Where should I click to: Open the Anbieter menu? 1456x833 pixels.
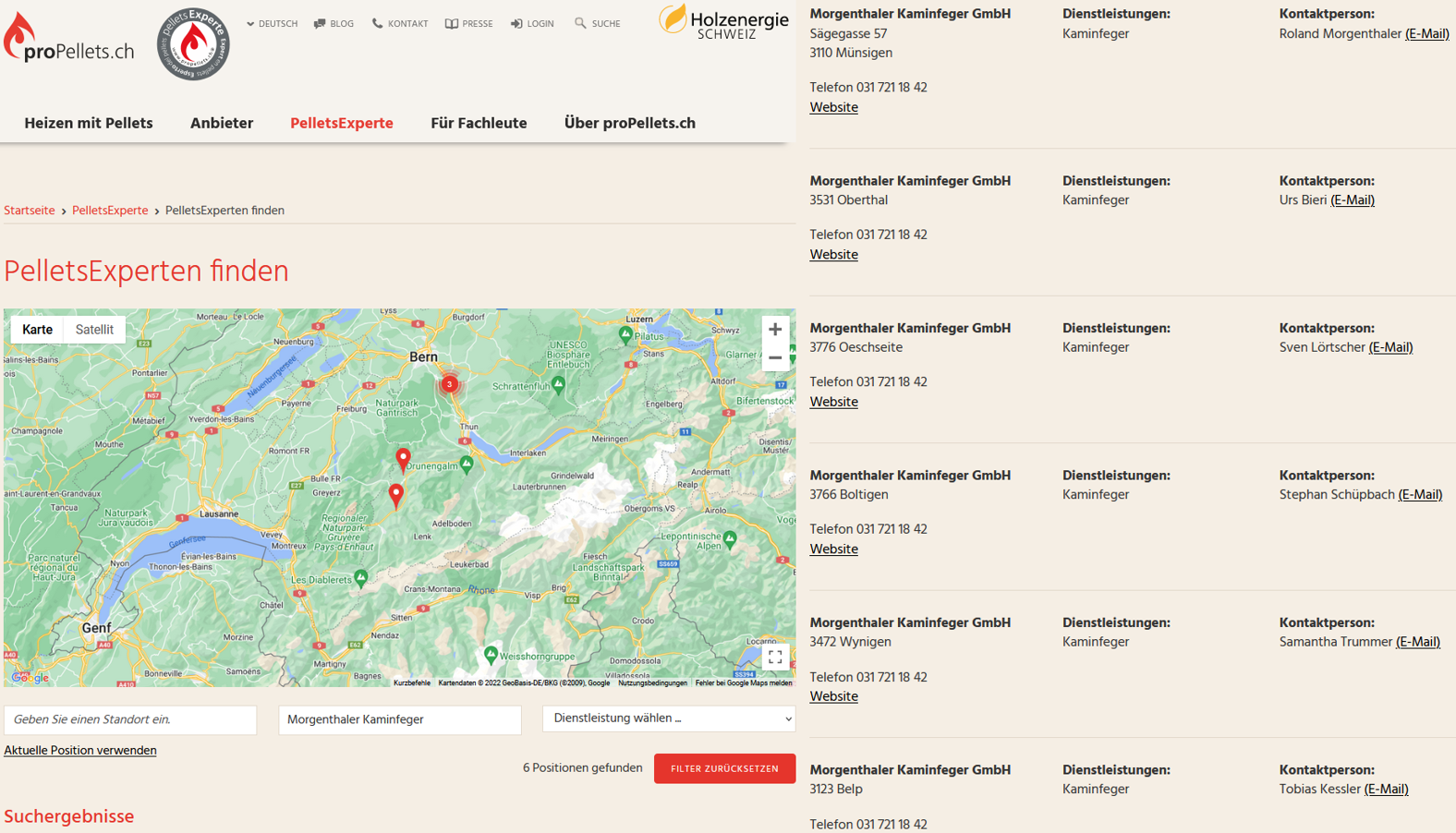click(222, 123)
